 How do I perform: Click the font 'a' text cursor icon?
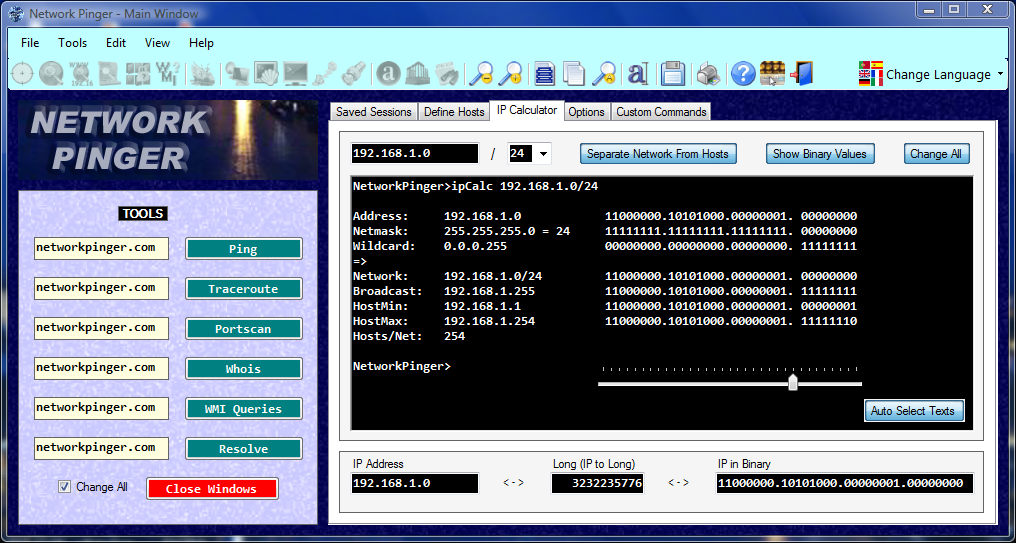click(638, 73)
